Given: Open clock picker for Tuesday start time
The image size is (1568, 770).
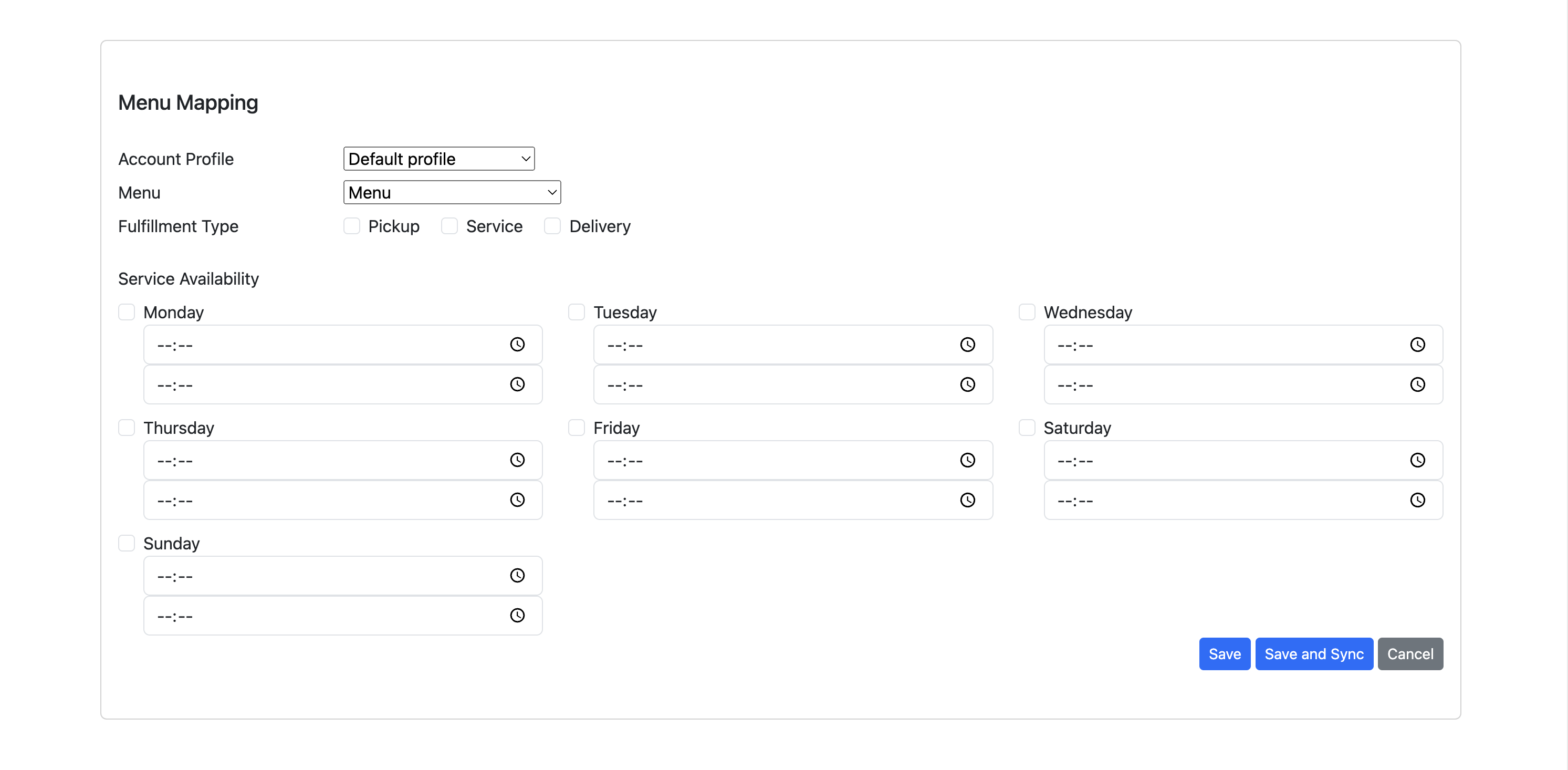Looking at the screenshot, I should (968, 345).
